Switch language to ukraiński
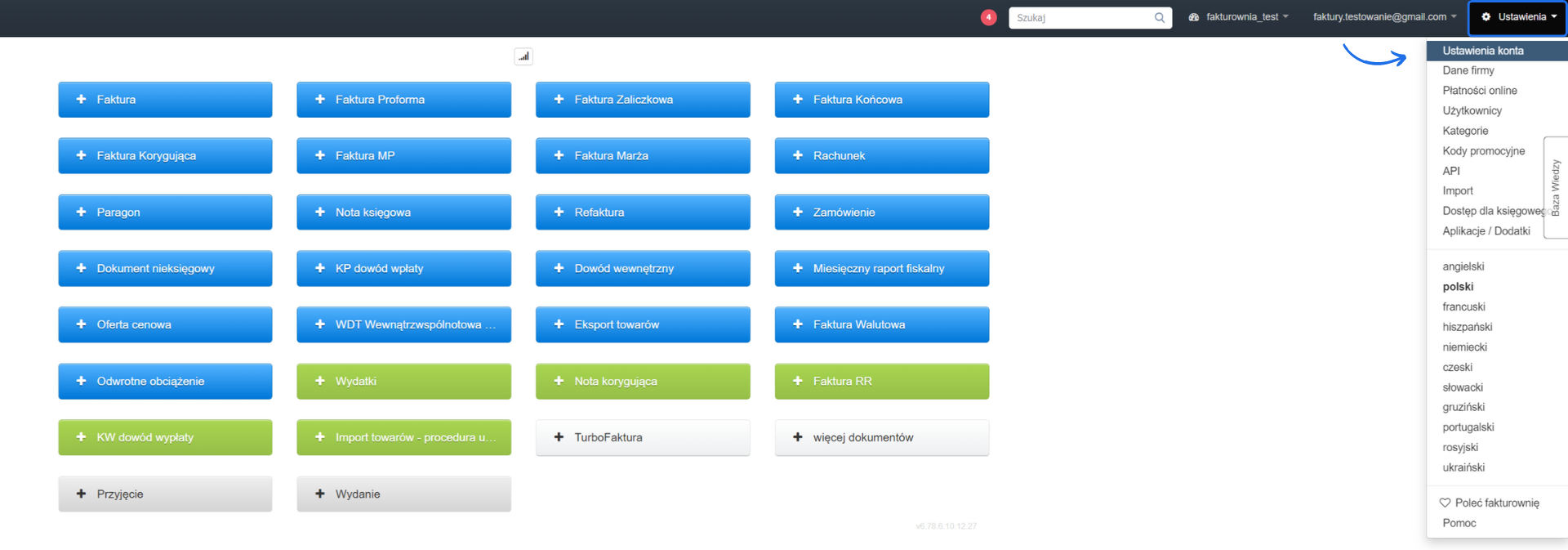This screenshot has height=550, width=1568. 1463,467
